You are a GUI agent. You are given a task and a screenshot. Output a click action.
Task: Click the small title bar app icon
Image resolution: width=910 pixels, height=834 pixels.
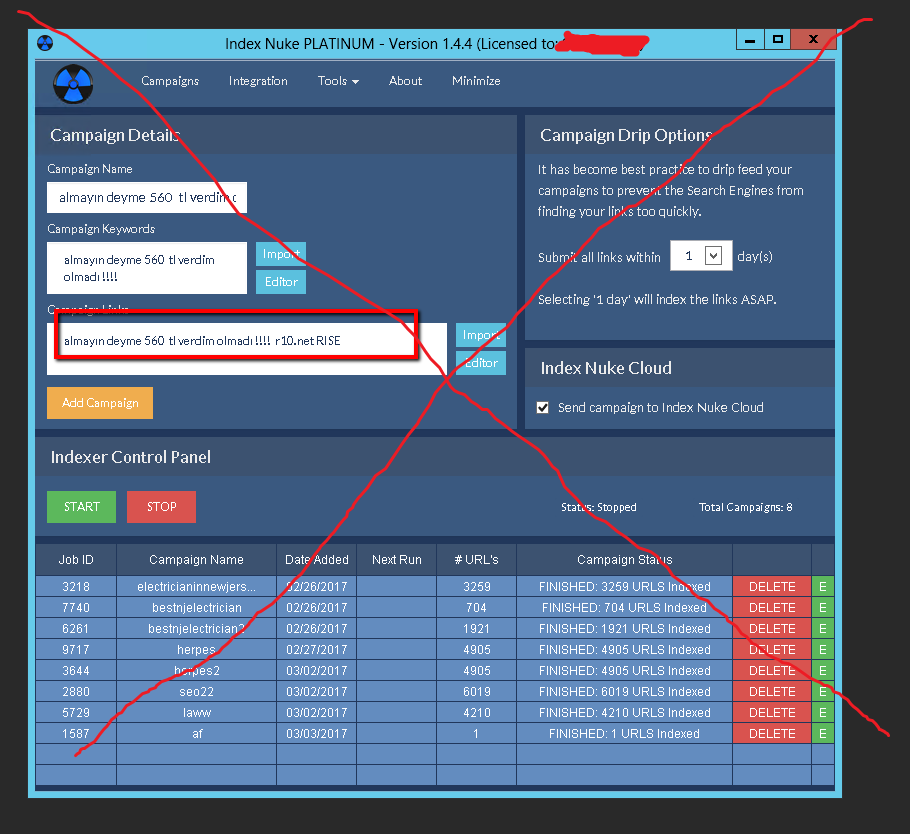point(45,43)
